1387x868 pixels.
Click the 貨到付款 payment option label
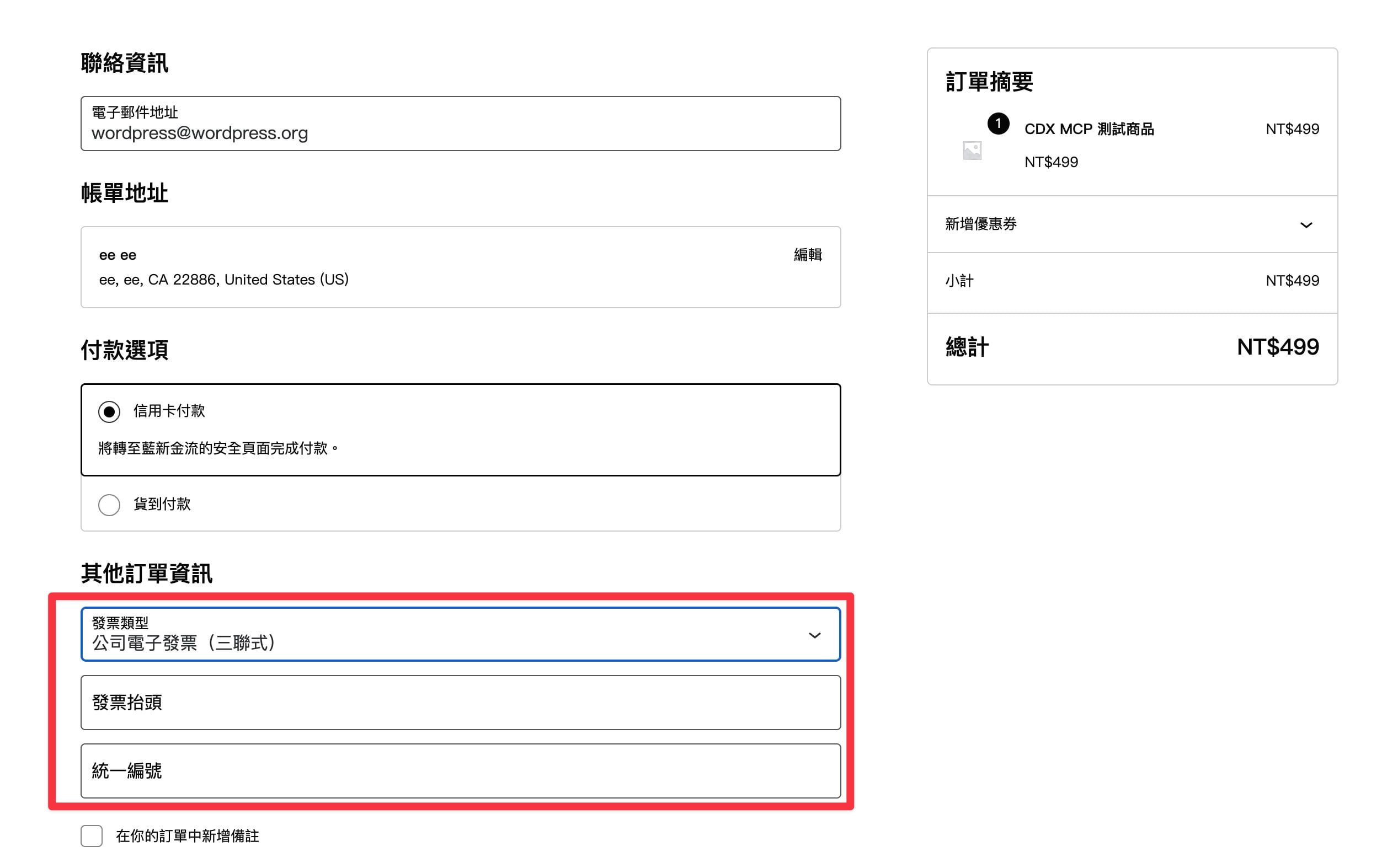(x=162, y=504)
